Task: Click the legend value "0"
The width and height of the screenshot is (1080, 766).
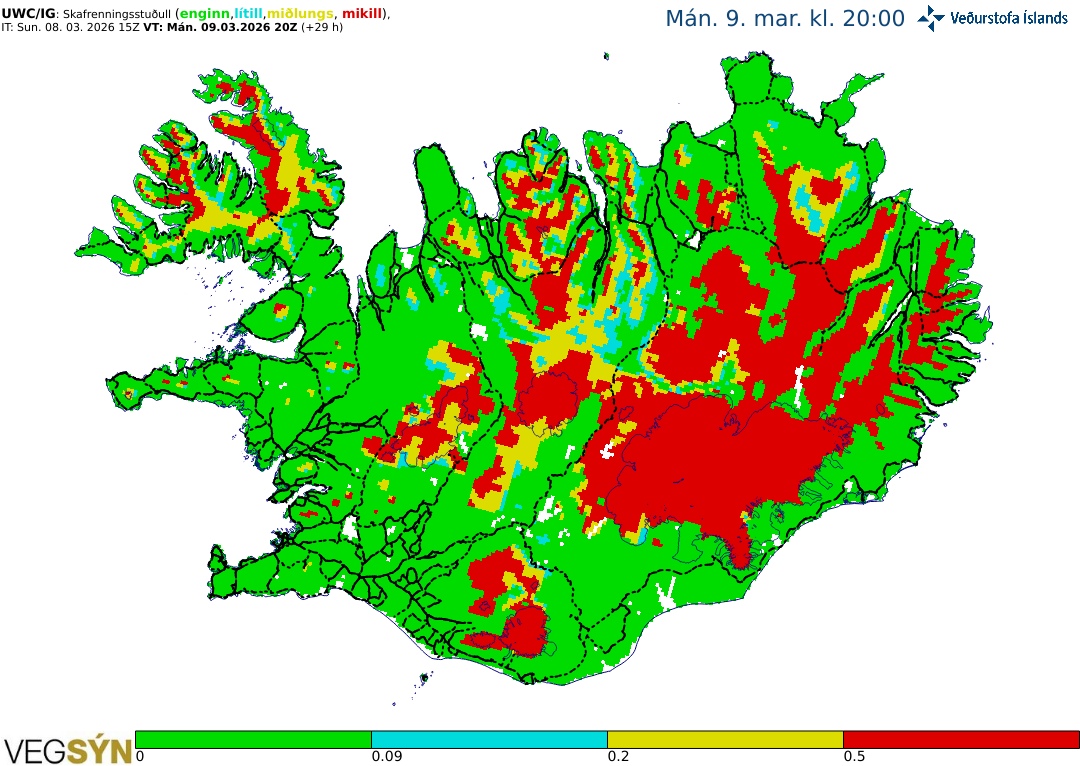Action: pos(140,757)
